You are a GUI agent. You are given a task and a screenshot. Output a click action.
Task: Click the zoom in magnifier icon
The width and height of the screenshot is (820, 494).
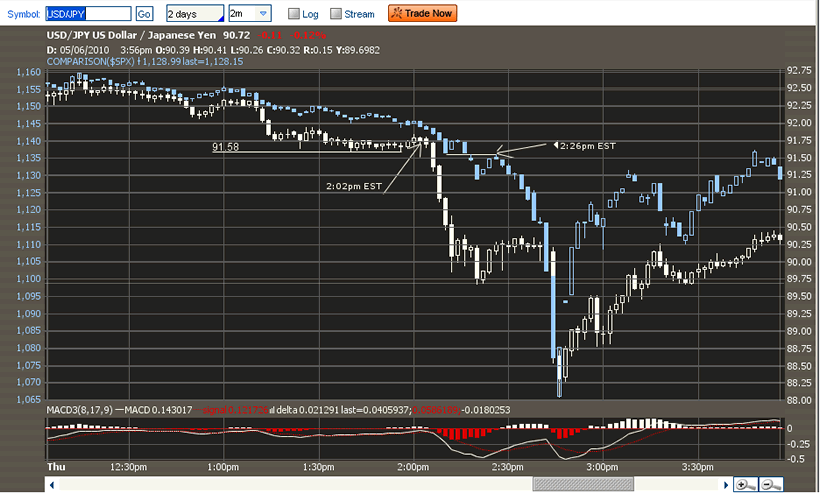click(745, 485)
